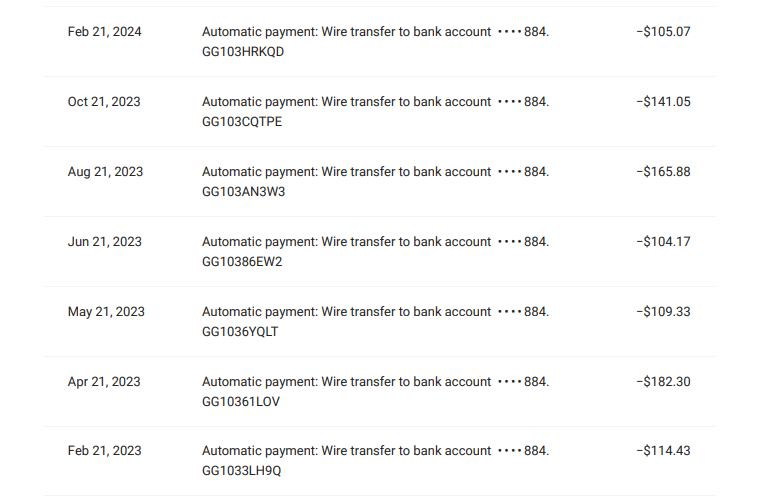Screen dimensions: 762x502
Task: Click the payment reference GG103HRKQD
Action: pyautogui.click(x=243, y=52)
